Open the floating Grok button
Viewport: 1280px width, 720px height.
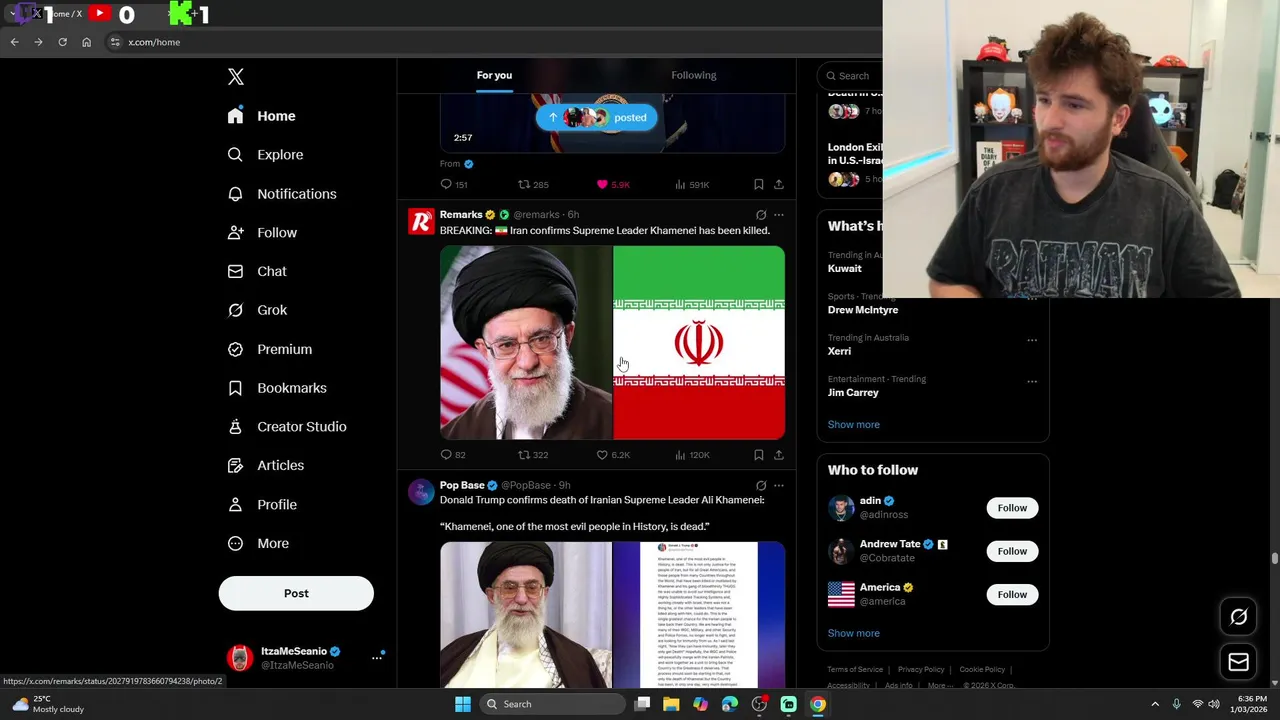point(1238,617)
